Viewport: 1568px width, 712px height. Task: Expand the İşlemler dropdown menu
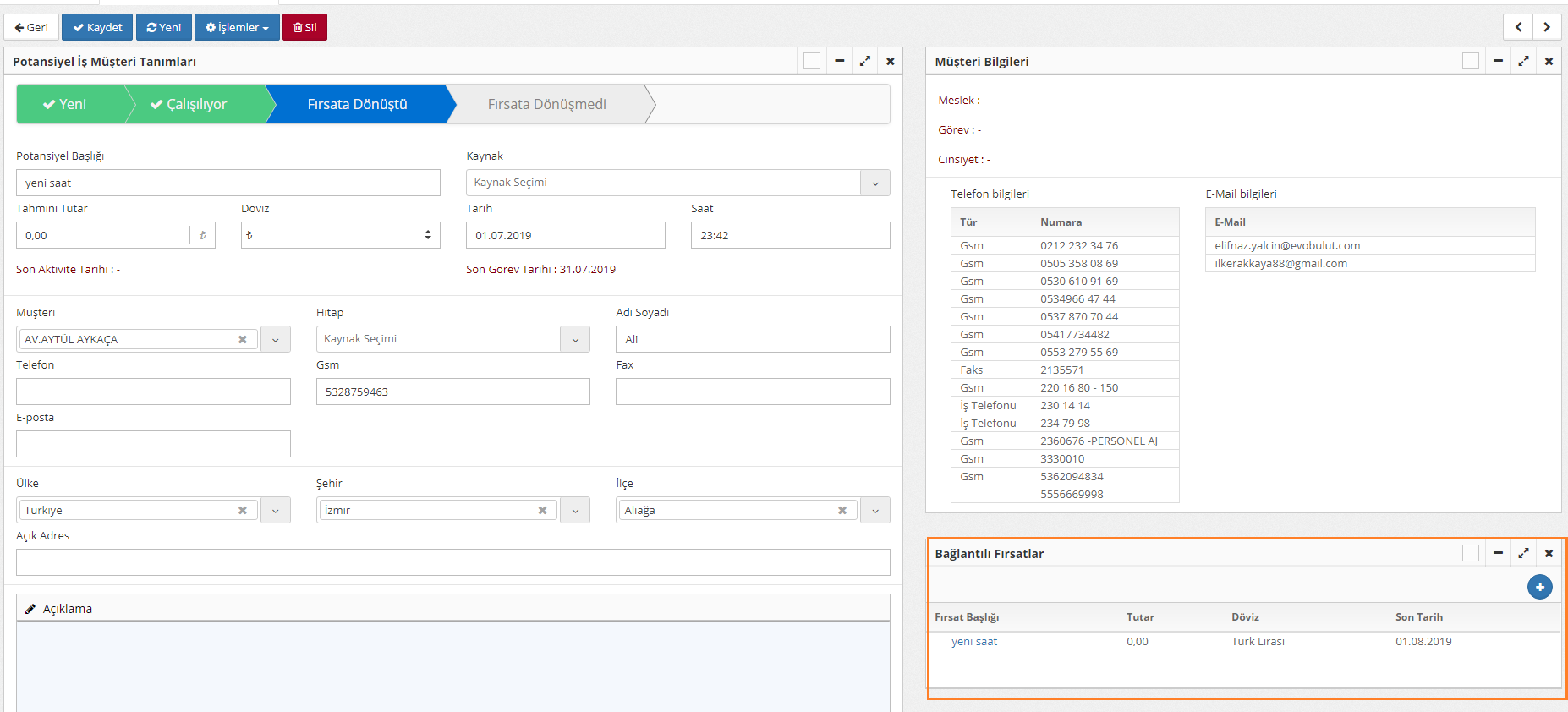click(x=237, y=27)
